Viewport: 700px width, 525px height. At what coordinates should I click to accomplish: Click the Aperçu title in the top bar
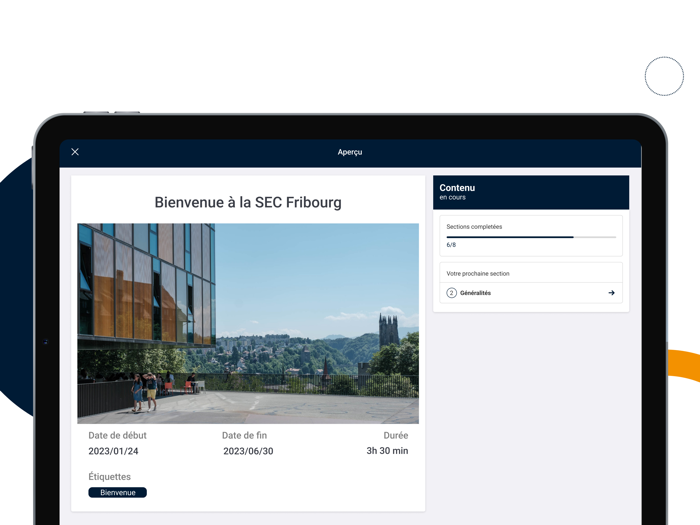point(350,152)
